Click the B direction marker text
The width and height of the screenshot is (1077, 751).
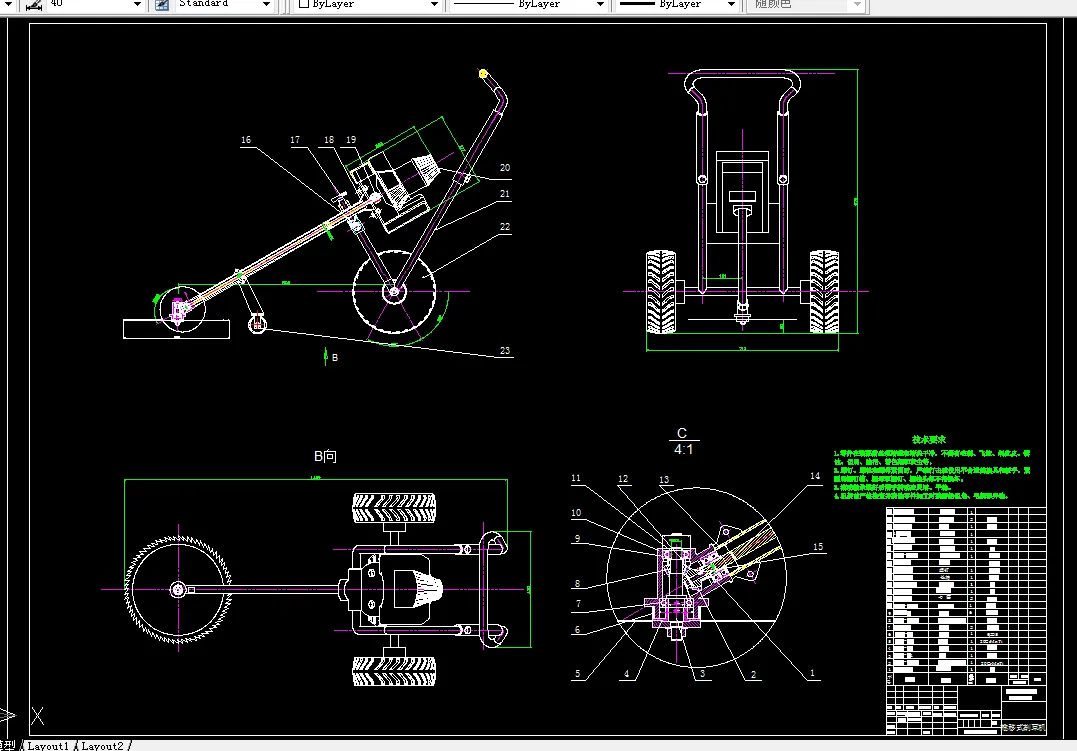335,358
